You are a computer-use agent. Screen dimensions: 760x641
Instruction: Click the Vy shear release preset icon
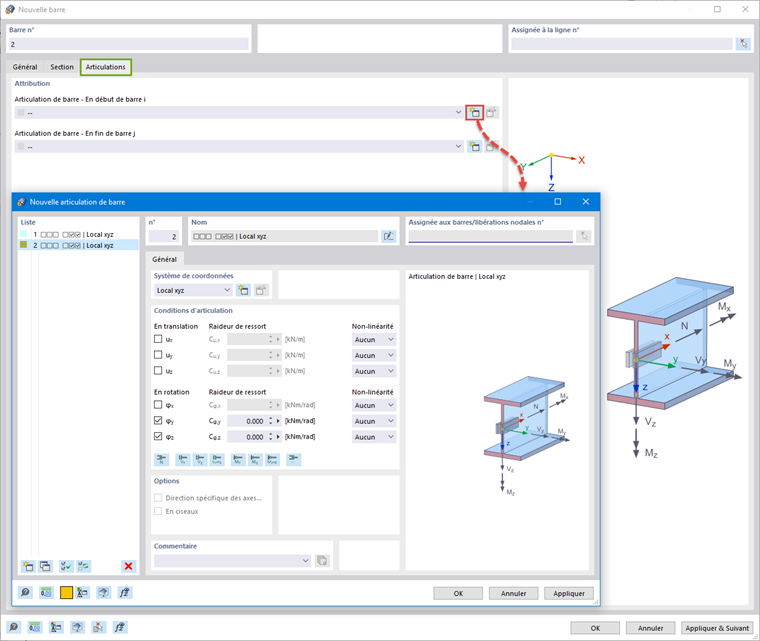(x=183, y=459)
